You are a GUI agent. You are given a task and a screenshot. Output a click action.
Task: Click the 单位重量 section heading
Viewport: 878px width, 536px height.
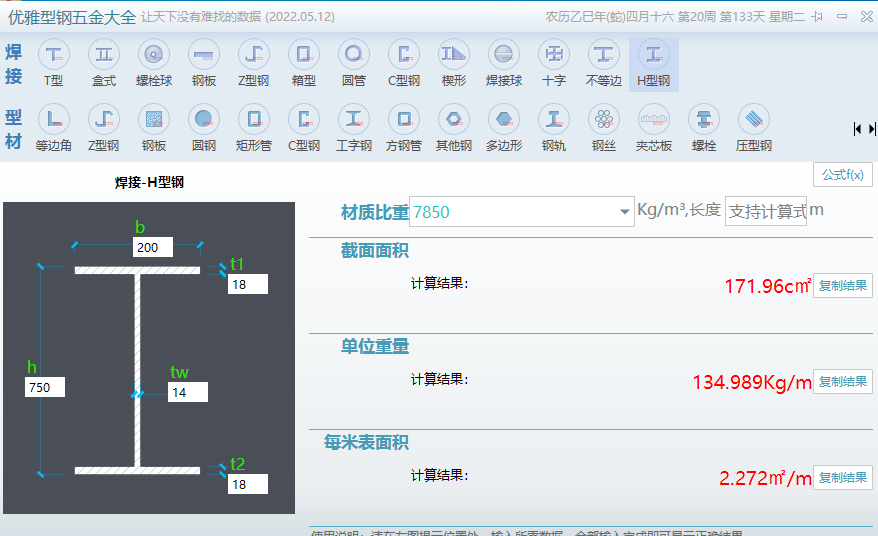click(x=375, y=346)
